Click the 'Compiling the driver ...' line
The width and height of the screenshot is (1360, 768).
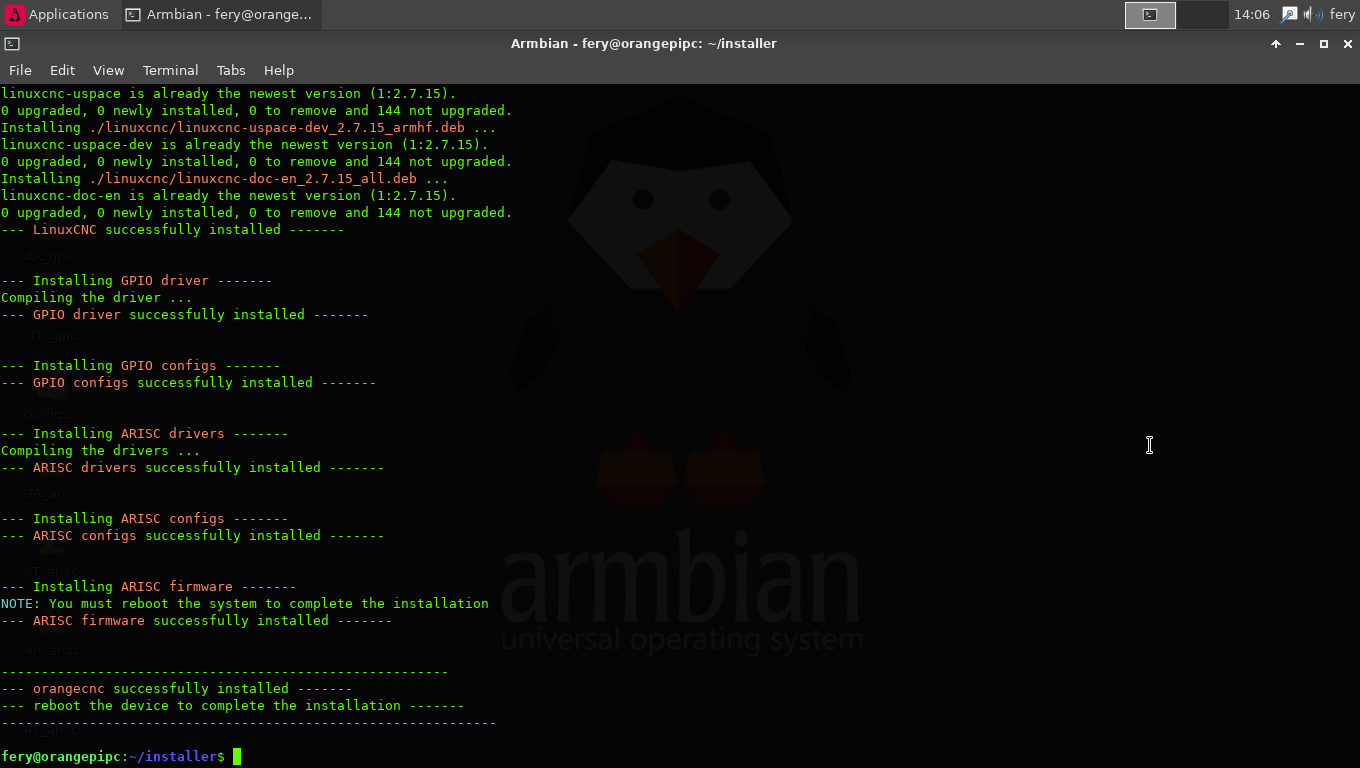[97, 298]
